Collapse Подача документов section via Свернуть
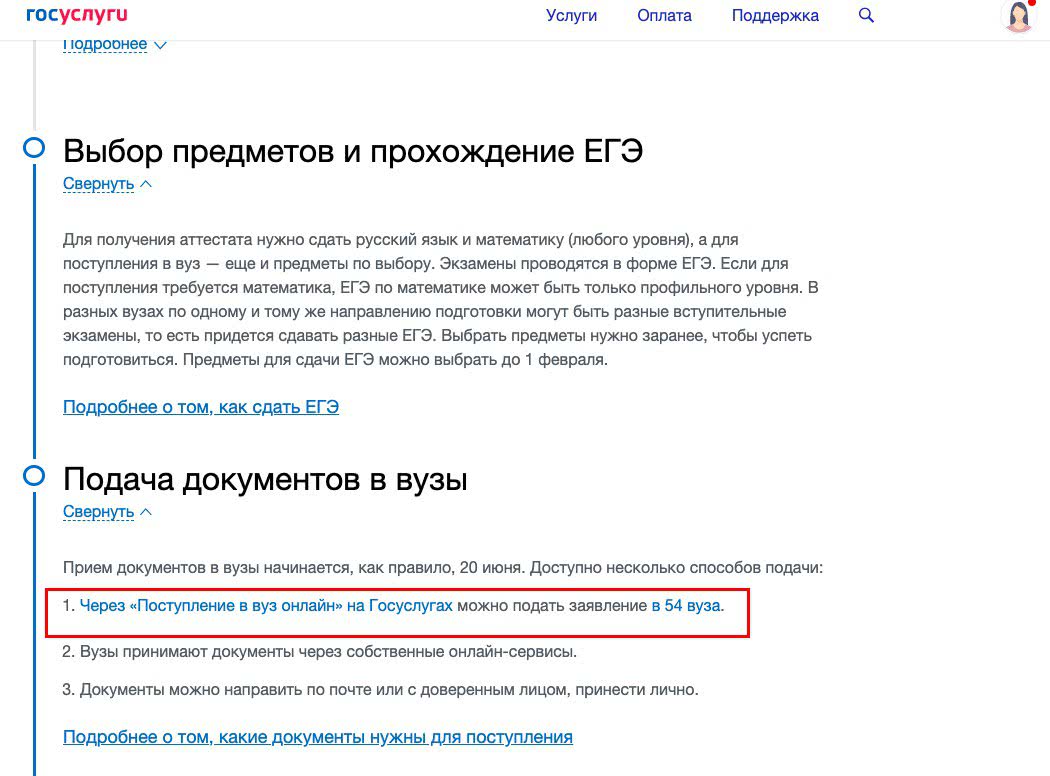Image resolution: width=1050 pixels, height=776 pixels. tap(98, 512)
